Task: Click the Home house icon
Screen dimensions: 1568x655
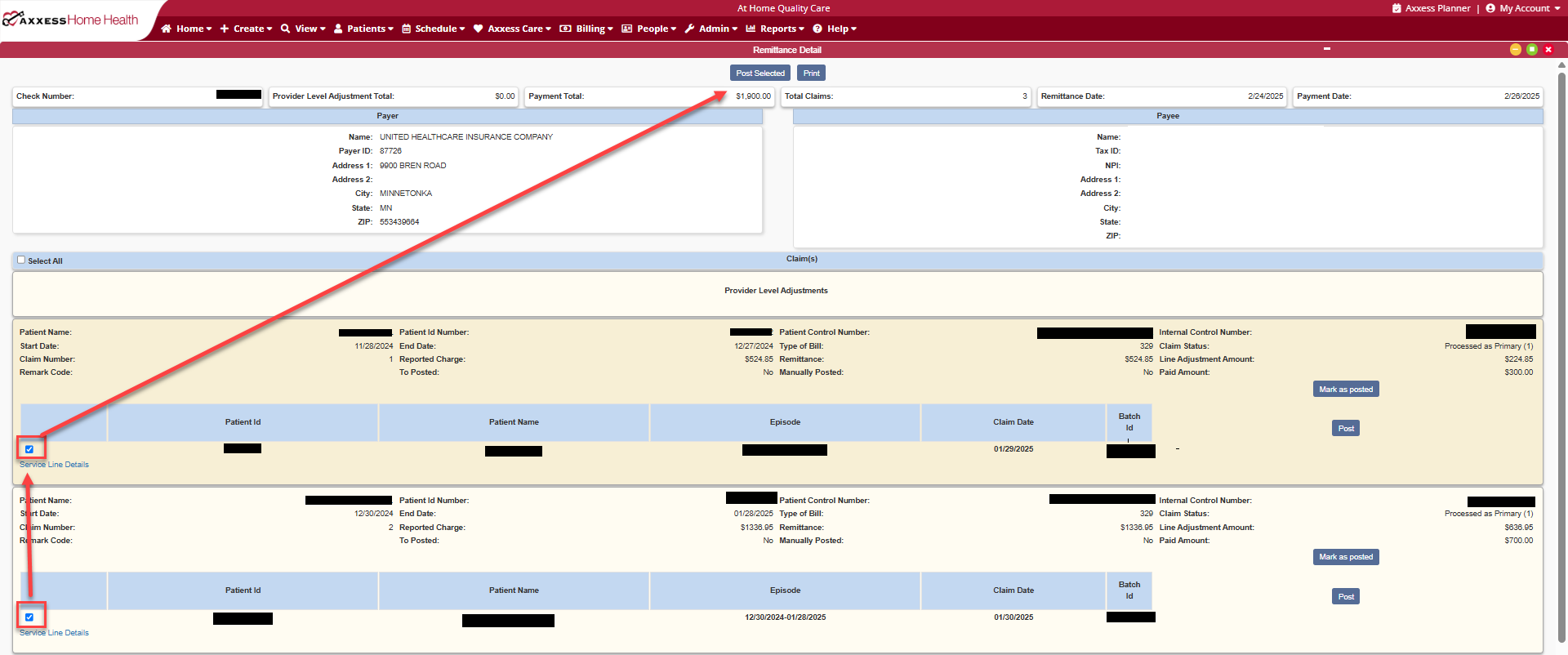Action: [x=167, y=29]
